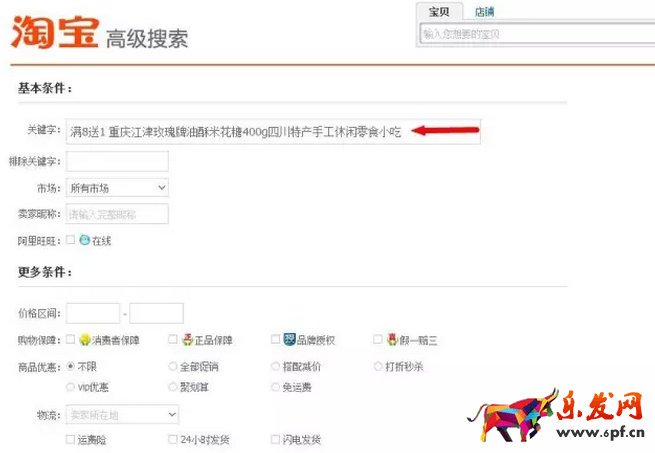Click the minimum 价格区间 price field
The height and width of the screenshot is (453, 655).
pos(93,313)
